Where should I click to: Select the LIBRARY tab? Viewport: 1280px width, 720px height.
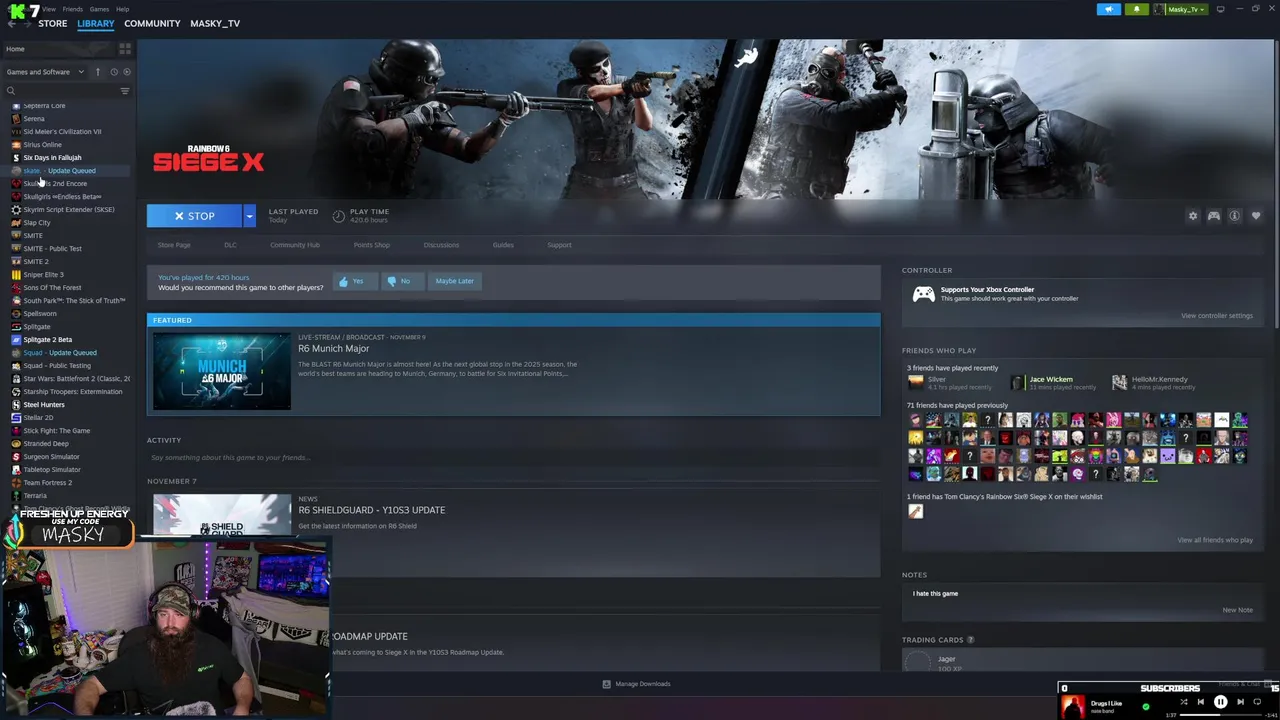[x=96, y=23]
